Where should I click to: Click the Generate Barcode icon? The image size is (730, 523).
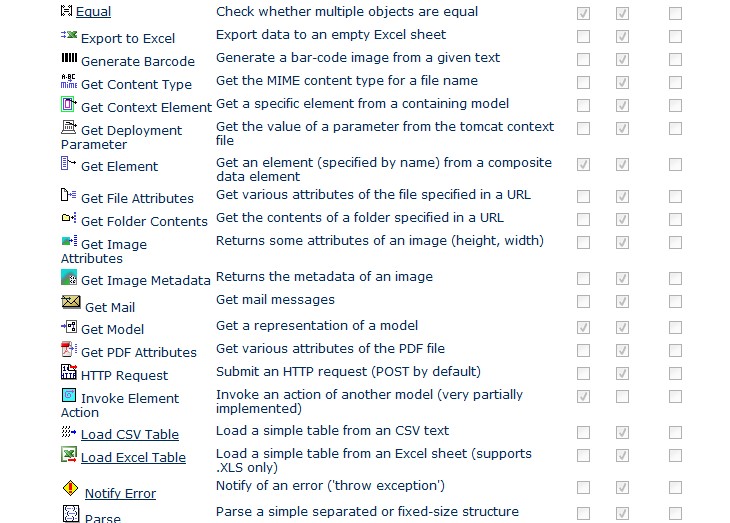point(69,59)
